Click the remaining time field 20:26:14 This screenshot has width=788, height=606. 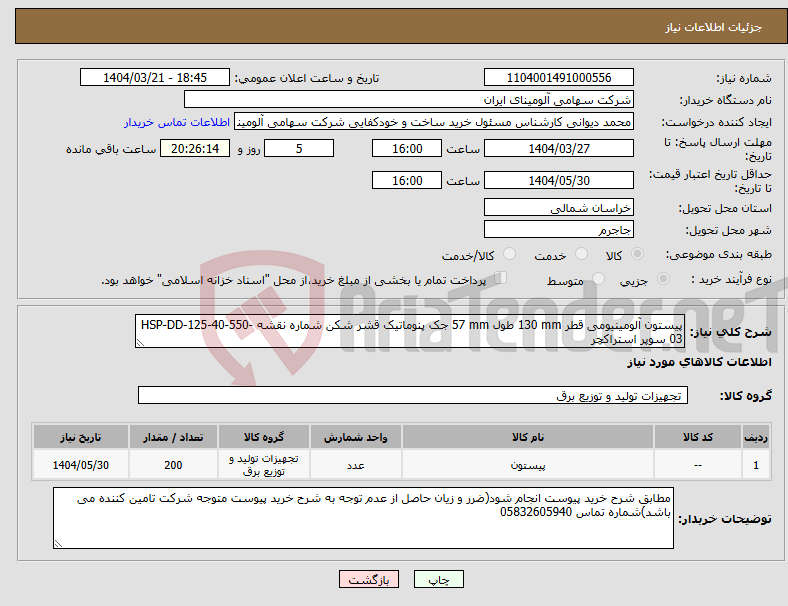(x=195, y=149)
